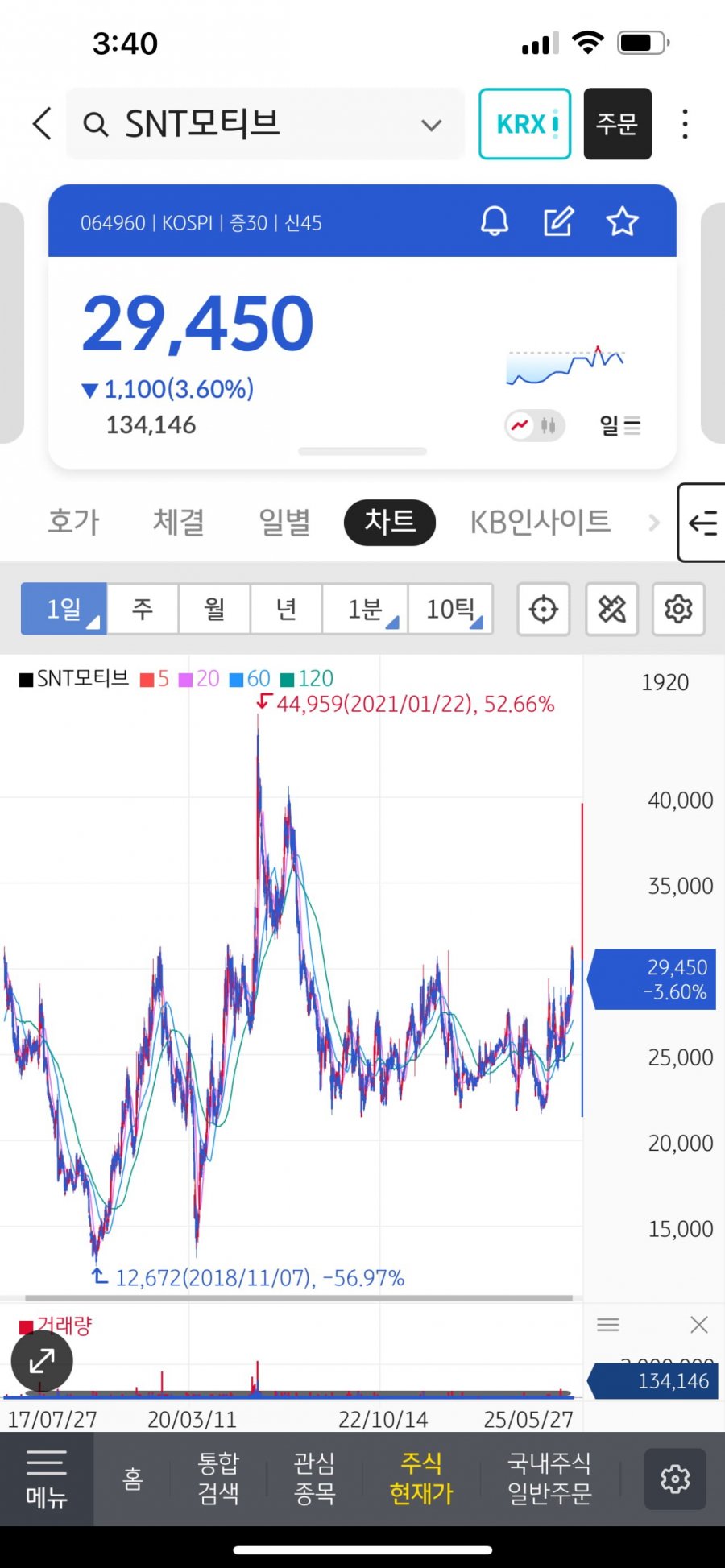This screenshot has width=725, height=1568.
Task: Tap the SNT모티브 chart legend label
Action: pos(74,678)
